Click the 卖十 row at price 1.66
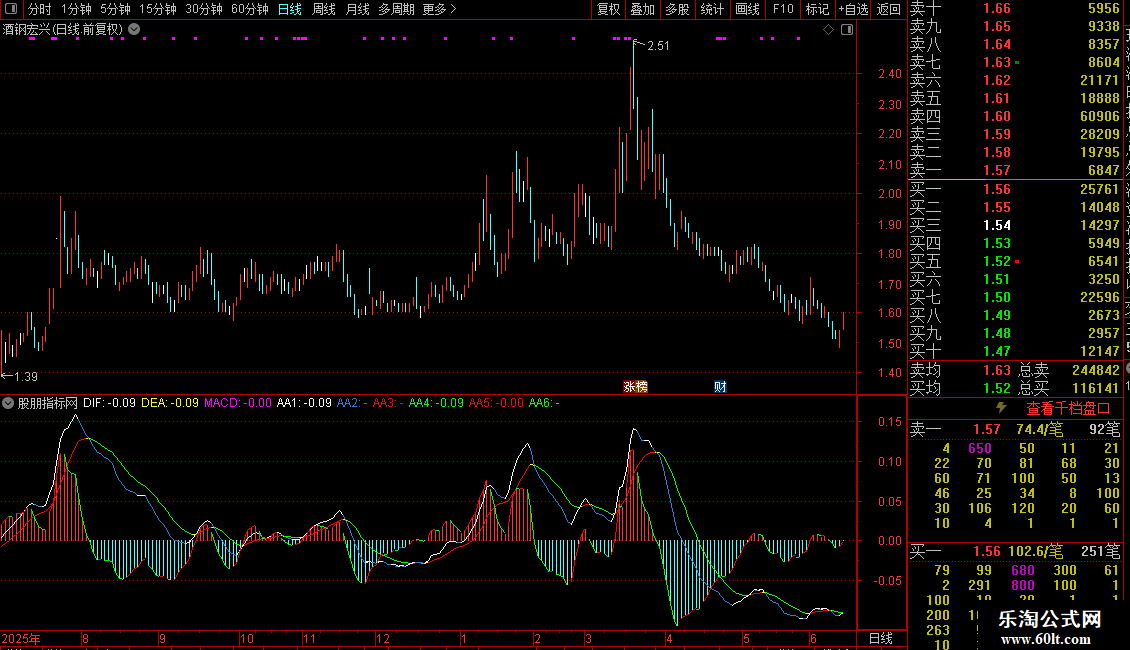 pos(1015,9)
